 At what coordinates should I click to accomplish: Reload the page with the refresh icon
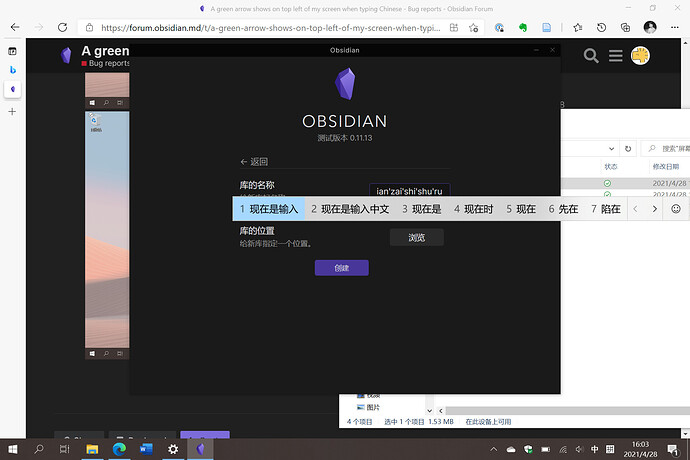[62, 27]
